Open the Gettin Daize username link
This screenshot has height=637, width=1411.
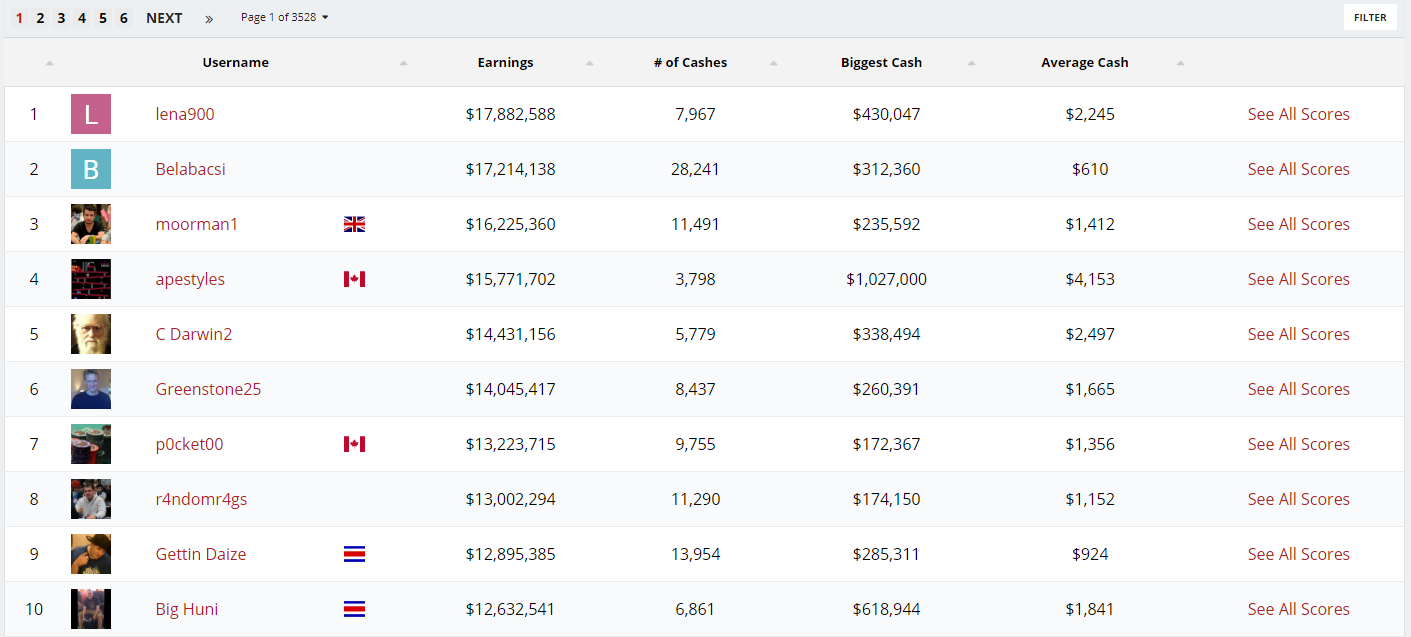[201, 554]
